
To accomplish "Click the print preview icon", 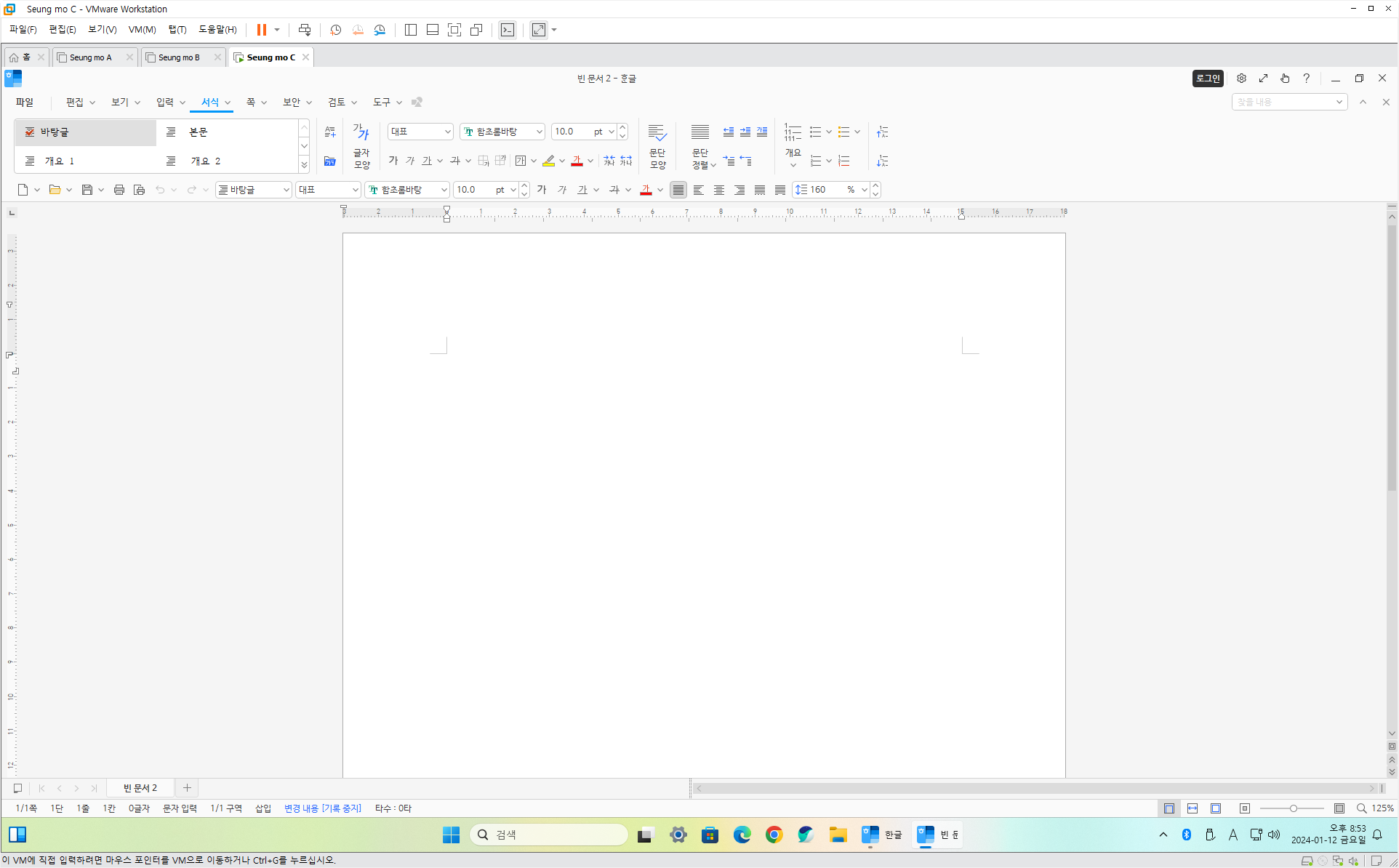I will [x=140, y=190].
